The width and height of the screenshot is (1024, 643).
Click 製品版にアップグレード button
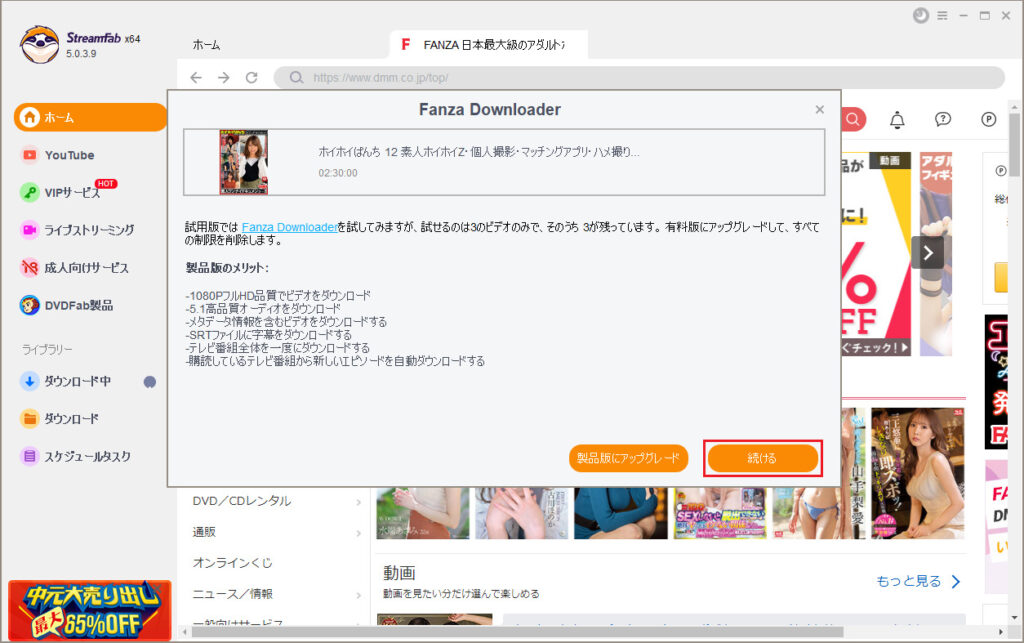[628, 458]
